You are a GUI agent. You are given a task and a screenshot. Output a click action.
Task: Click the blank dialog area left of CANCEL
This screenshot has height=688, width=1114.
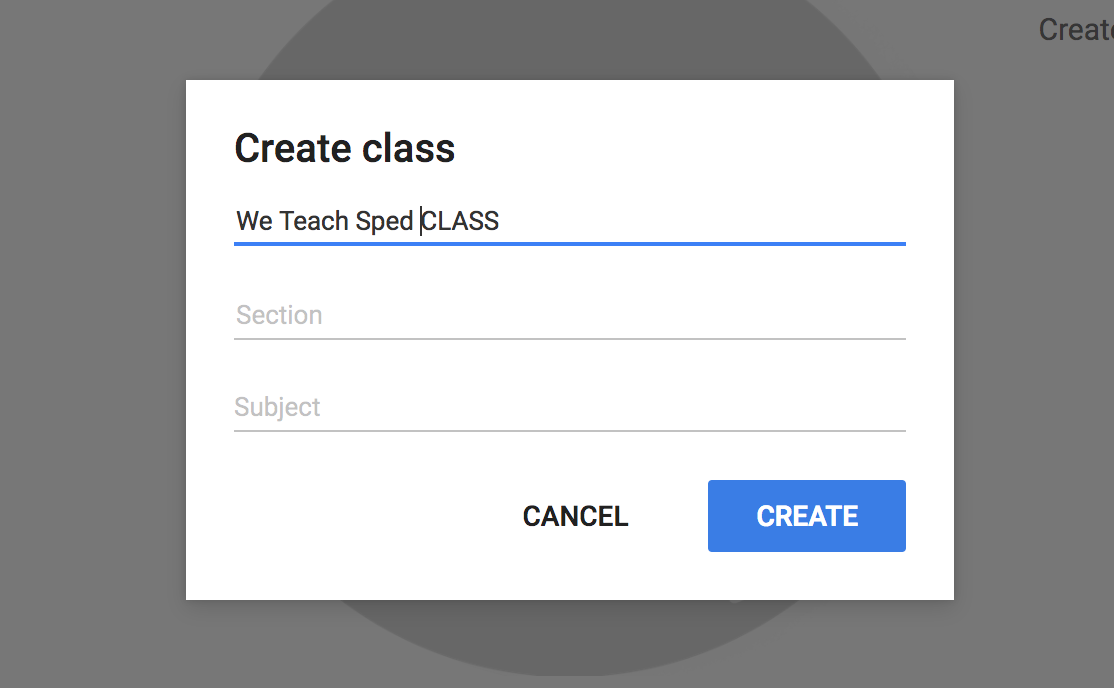pyautogui.click(x=350, y=516)
